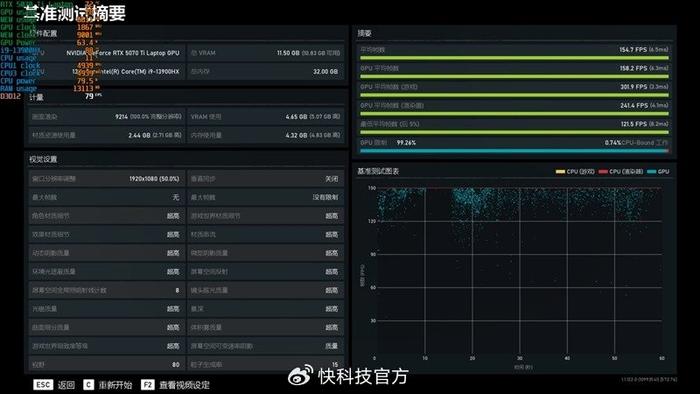The width and height of the screenshot is (700, 394).
Task: Click the 121.5 FPS lowest average bar
Action: click(x=514, y=132)
